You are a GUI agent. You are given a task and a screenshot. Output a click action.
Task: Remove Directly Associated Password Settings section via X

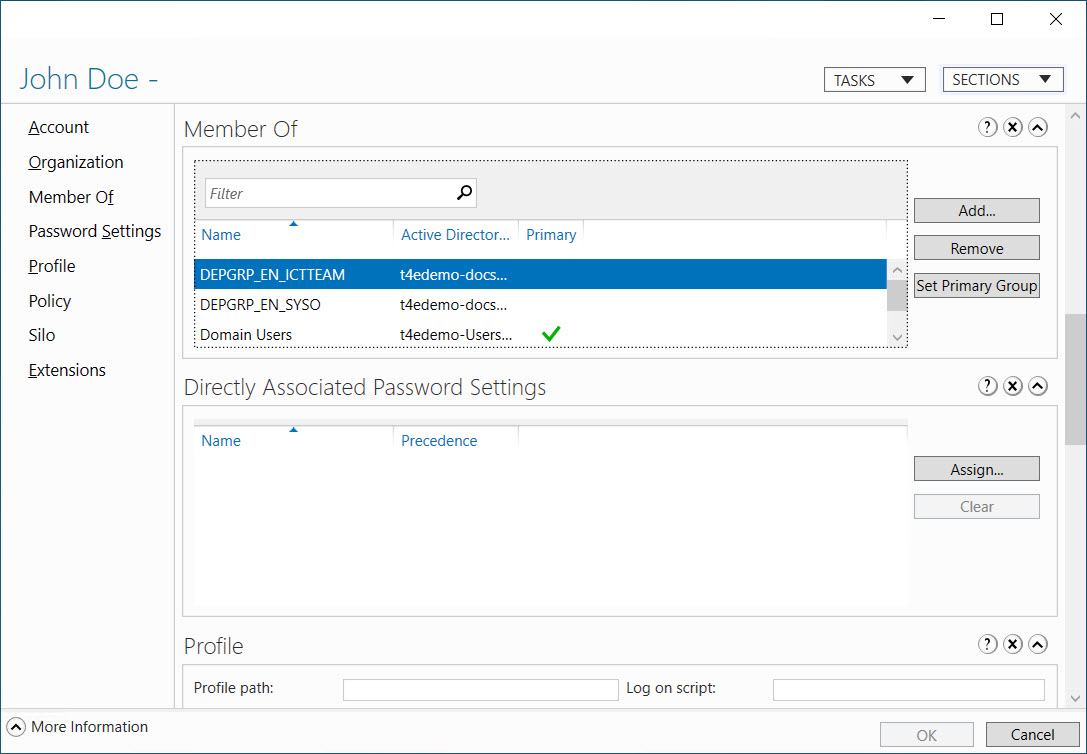pos(1012,386)
